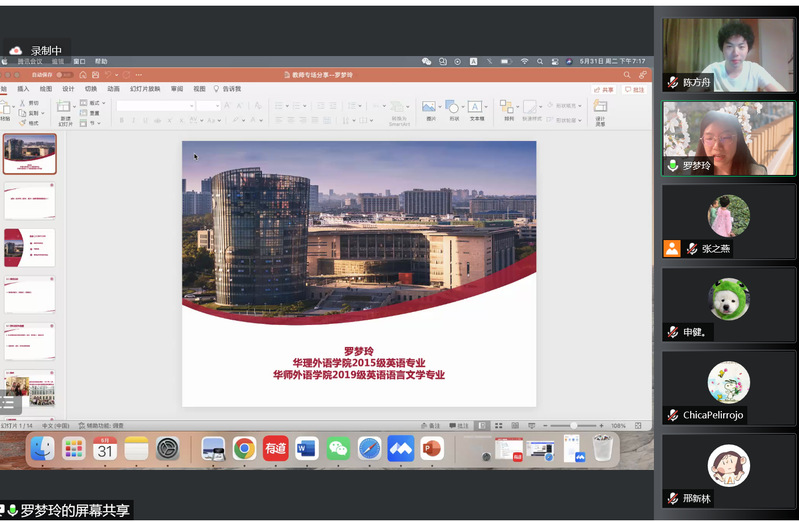Screen dimensions: 799x522
Task: Select the second slide thumbnail
Action: tap(30, 200)
